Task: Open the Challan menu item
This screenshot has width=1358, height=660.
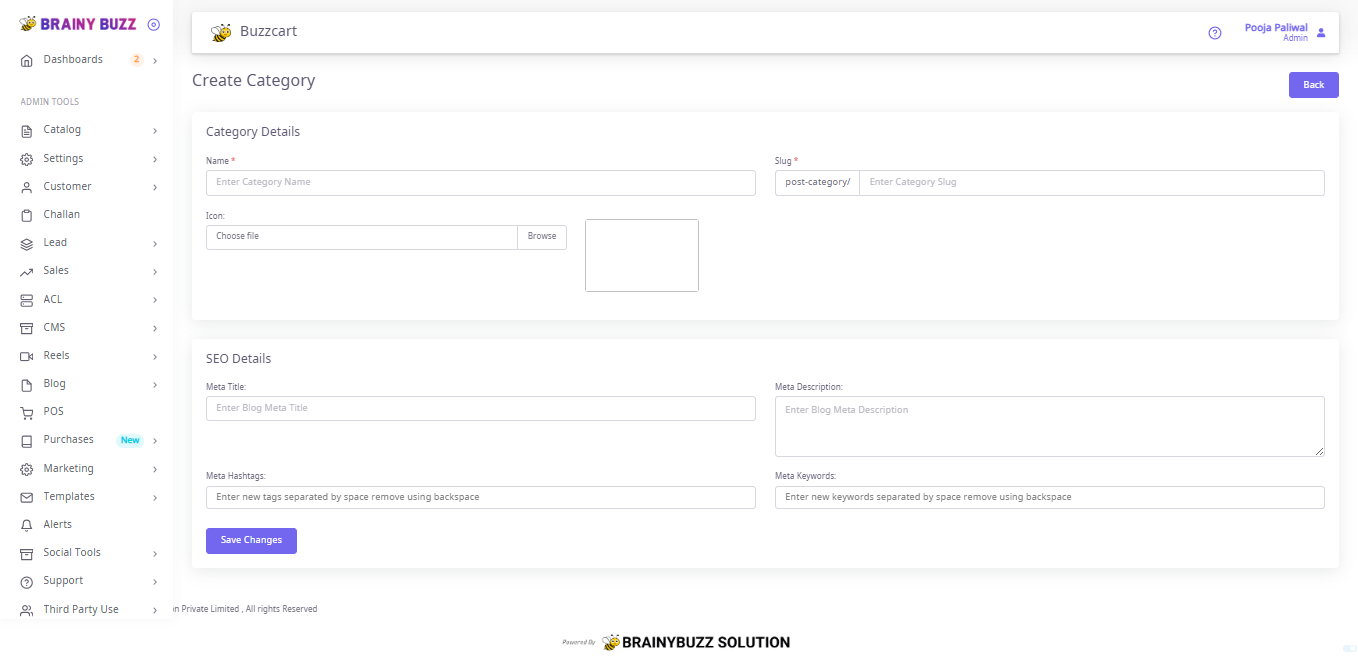Action: tap(61, 213)
